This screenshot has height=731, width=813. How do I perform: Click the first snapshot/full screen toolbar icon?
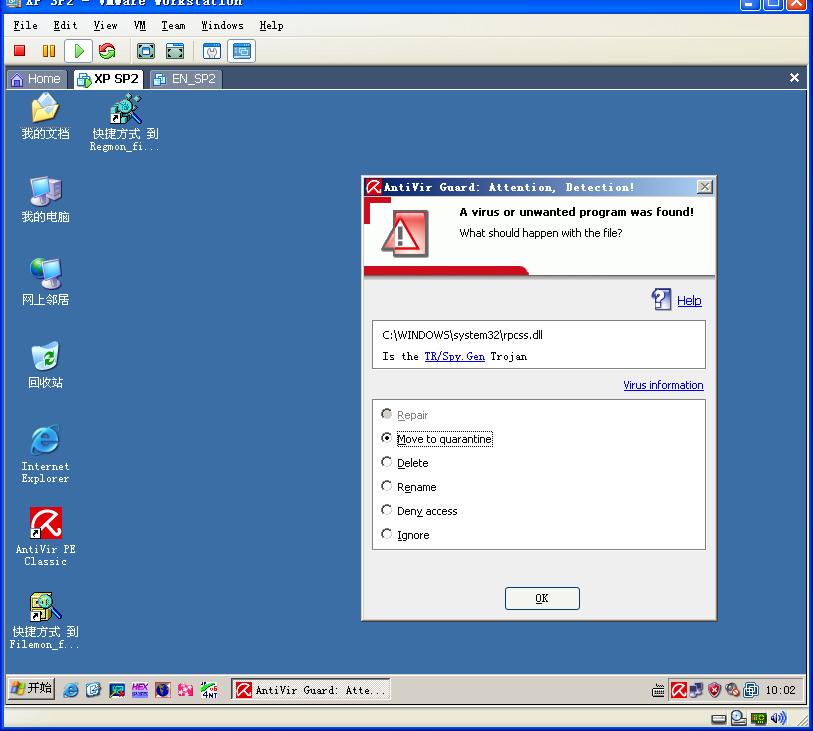[x=146, y=51]
